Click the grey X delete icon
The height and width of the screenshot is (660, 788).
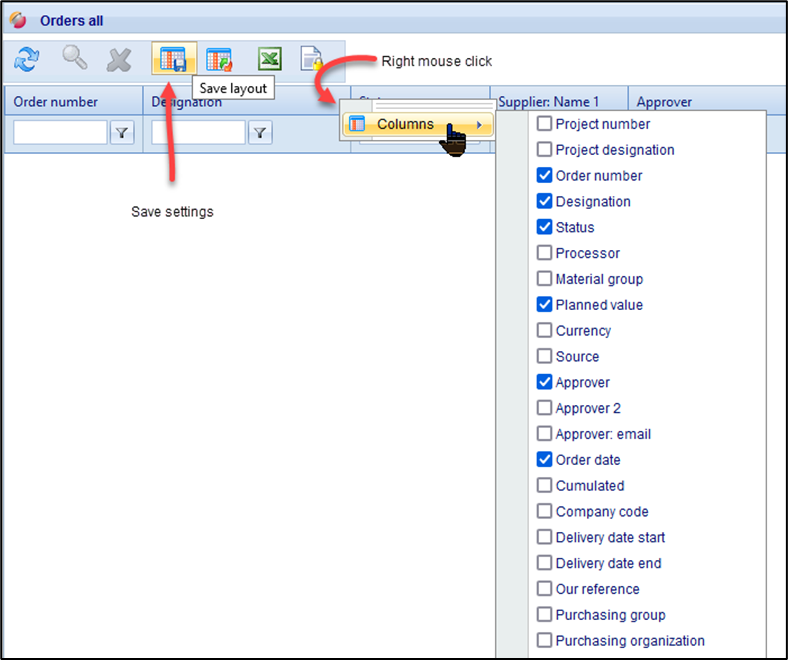[x=120, y=60]
